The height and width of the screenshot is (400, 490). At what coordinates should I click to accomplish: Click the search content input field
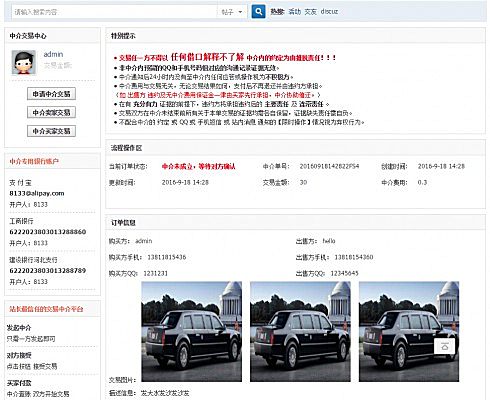click(x=115, y=12)
